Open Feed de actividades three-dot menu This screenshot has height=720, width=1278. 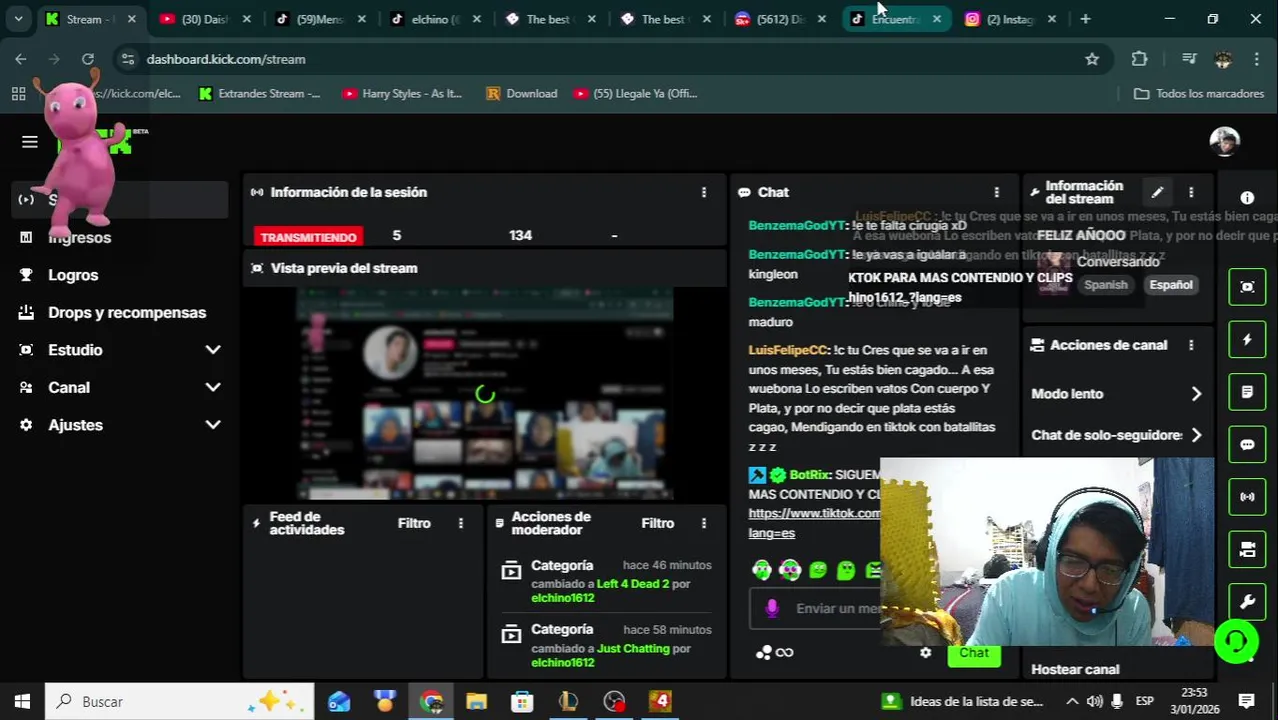tap(461, 523)
